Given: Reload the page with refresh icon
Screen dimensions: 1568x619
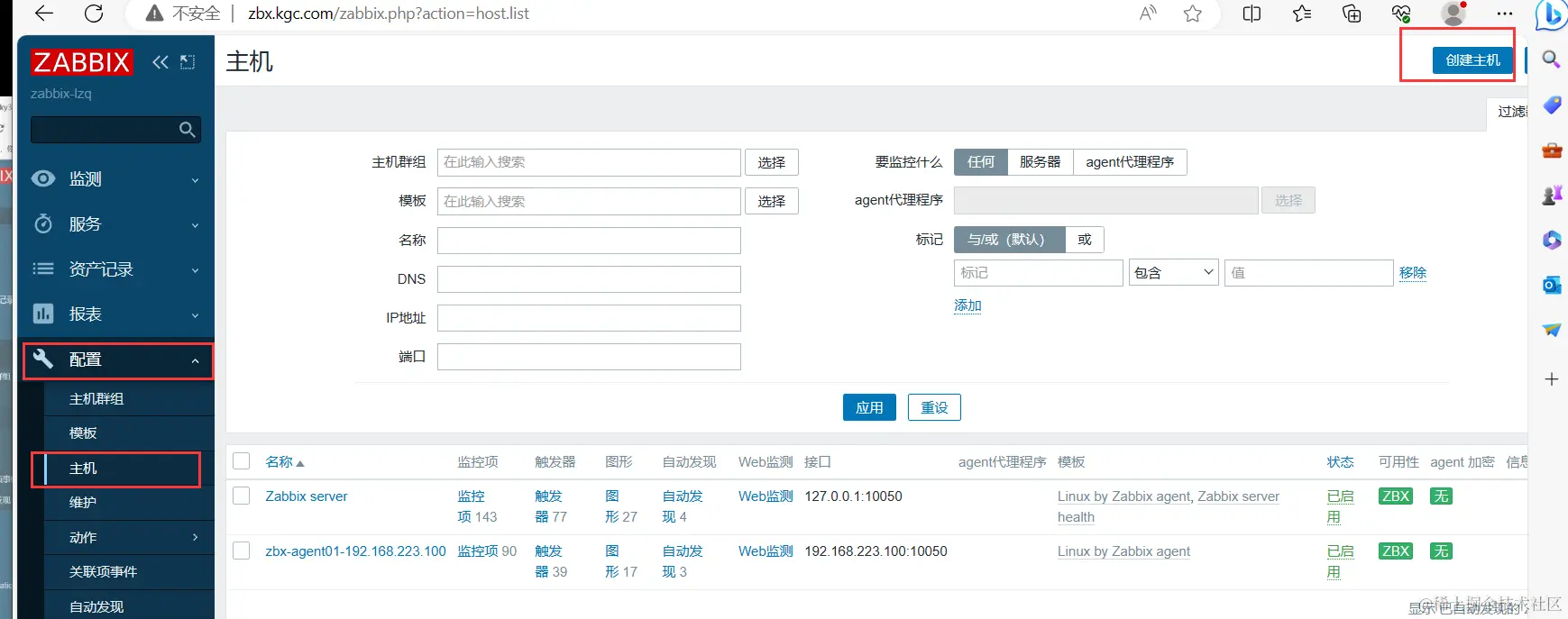Looking at the screenshot, I should pos(93,13).
